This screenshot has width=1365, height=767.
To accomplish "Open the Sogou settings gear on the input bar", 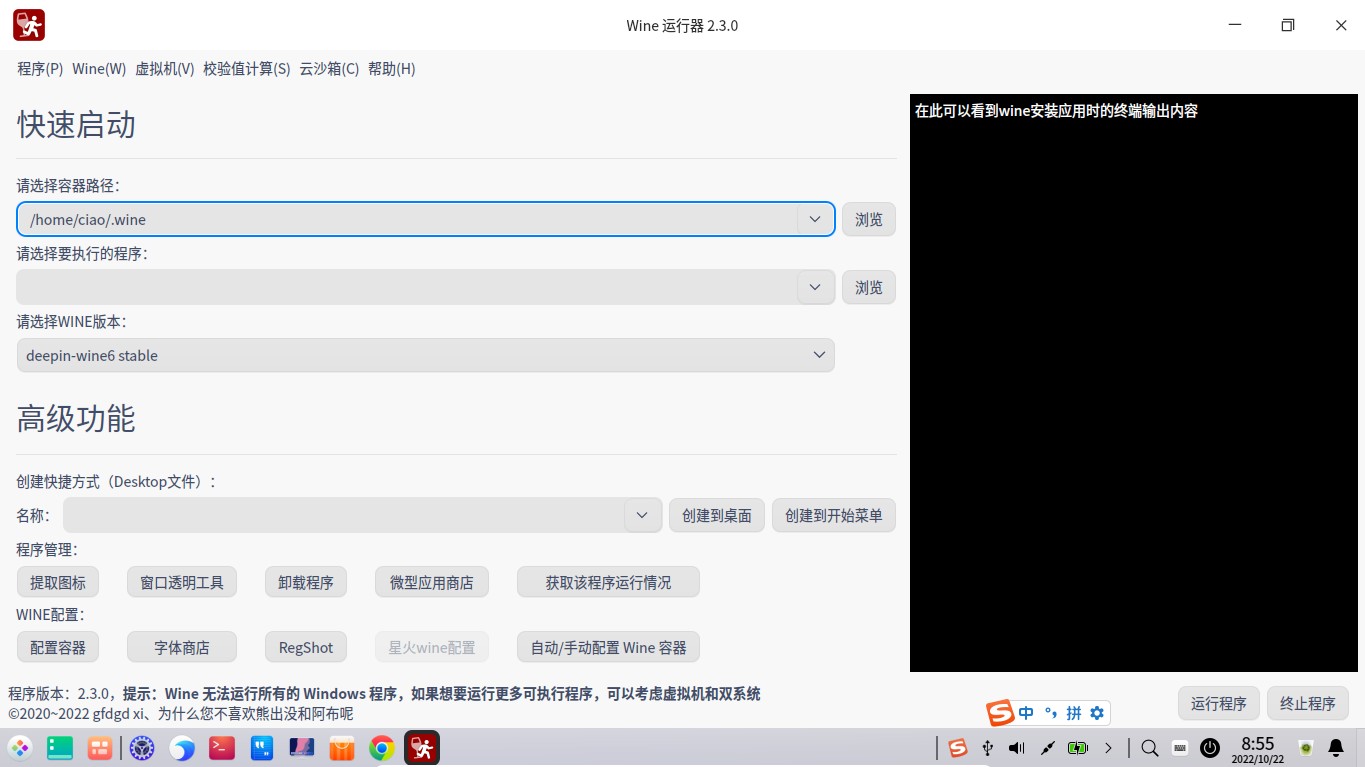I will pyautogui.click(x=1096, y=712).
